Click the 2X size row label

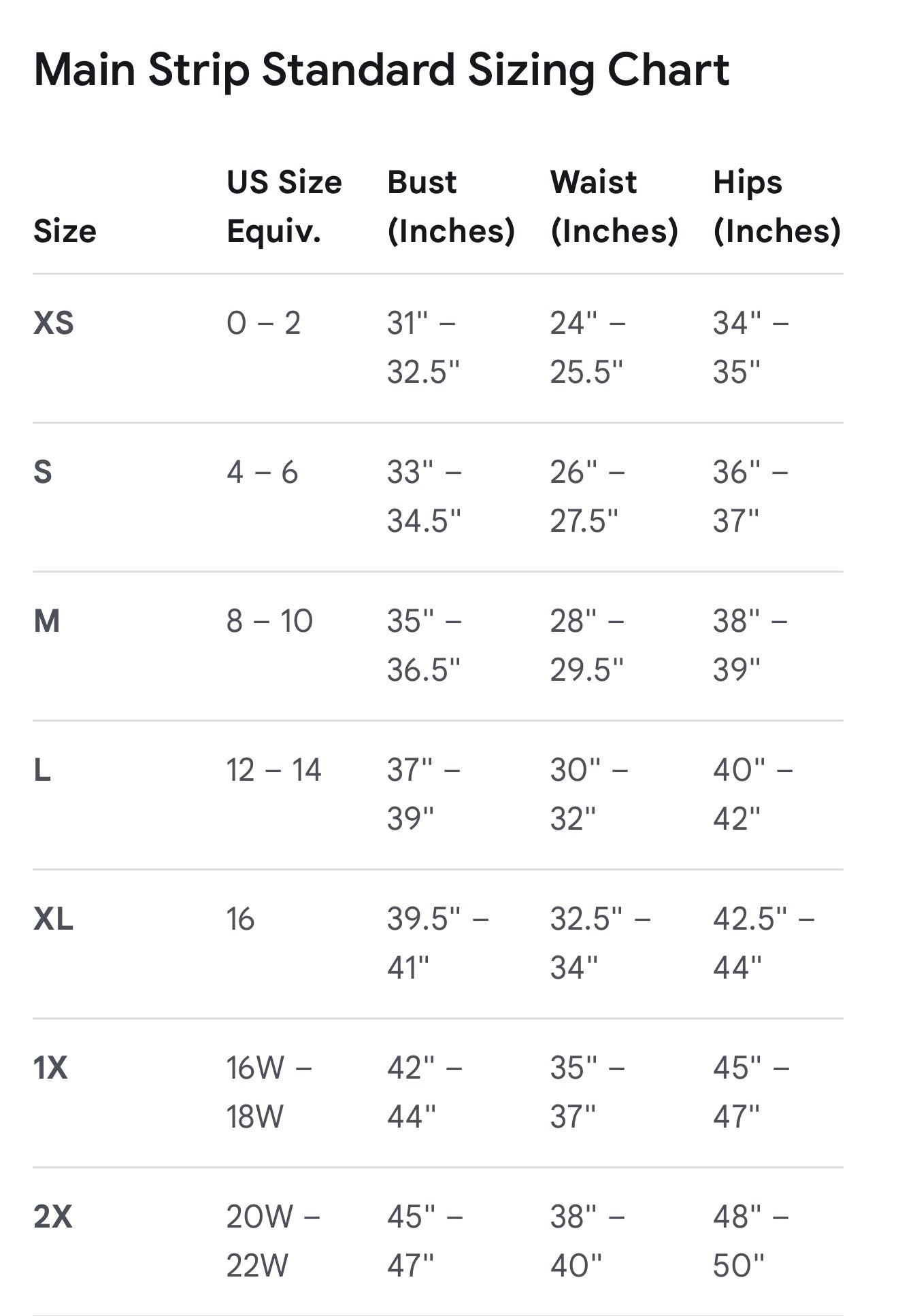53,1217
